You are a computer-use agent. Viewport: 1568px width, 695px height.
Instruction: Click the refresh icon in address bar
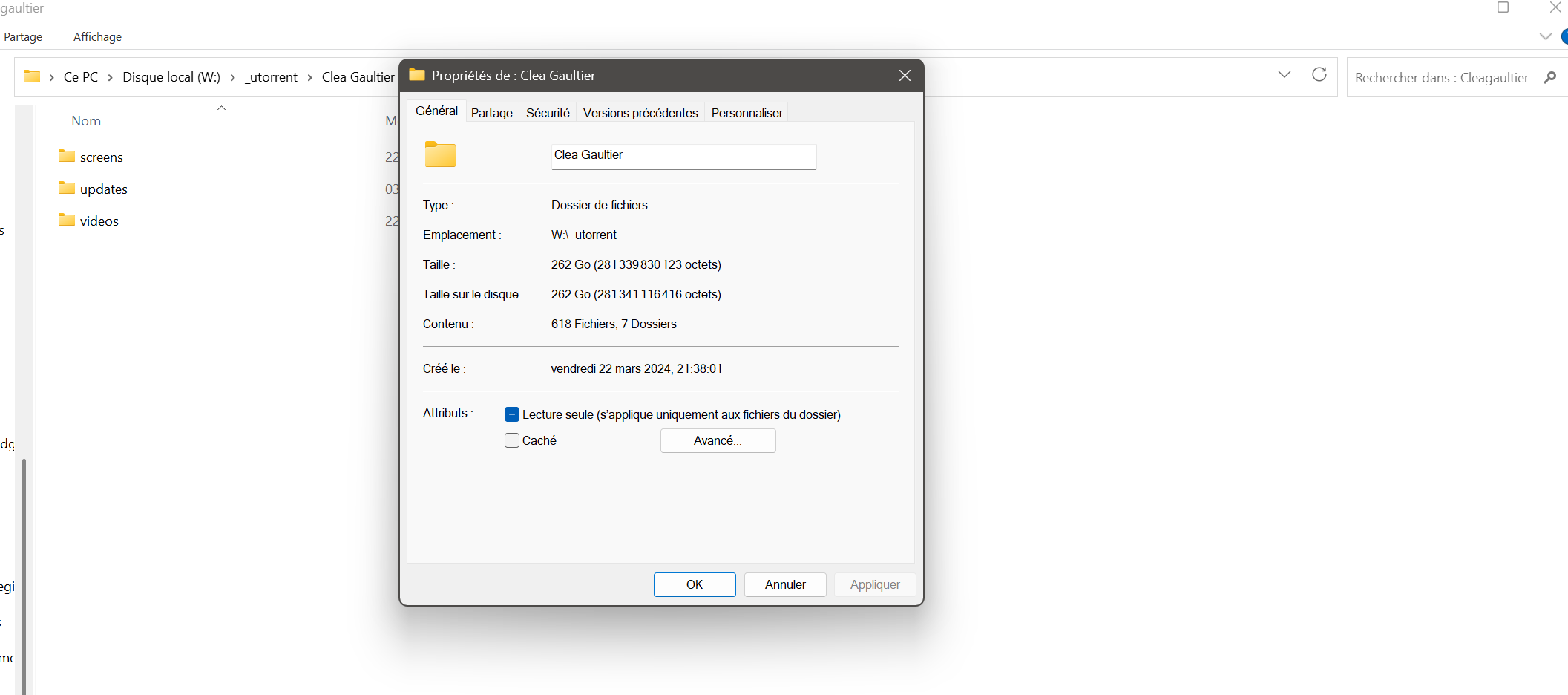1319,75
